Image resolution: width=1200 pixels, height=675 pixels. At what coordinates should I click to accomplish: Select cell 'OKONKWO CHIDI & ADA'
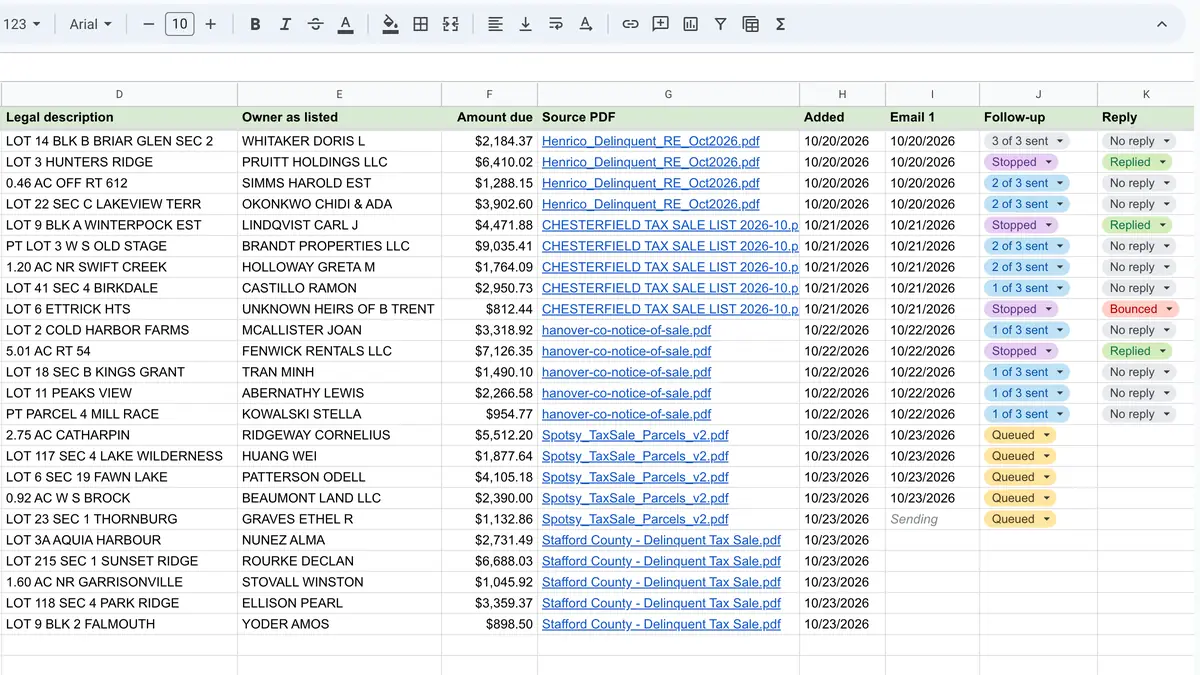(x=339, y=204)
